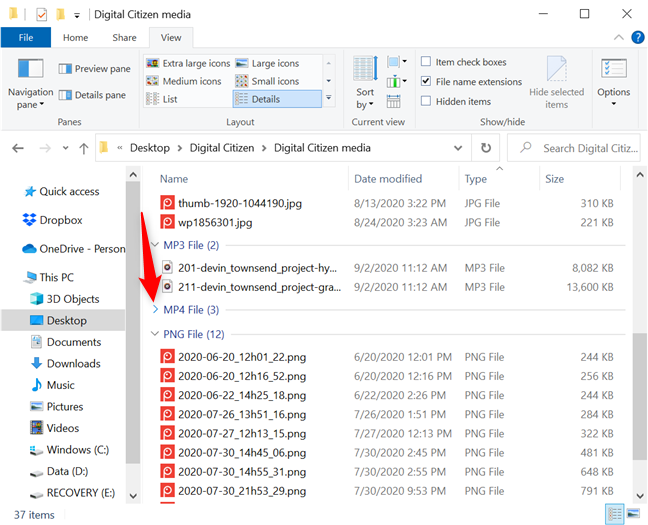This screenshot has width=648, height=525.
Task: Navigate to Desktop in the breadcrumb
Action: point(150,148)
